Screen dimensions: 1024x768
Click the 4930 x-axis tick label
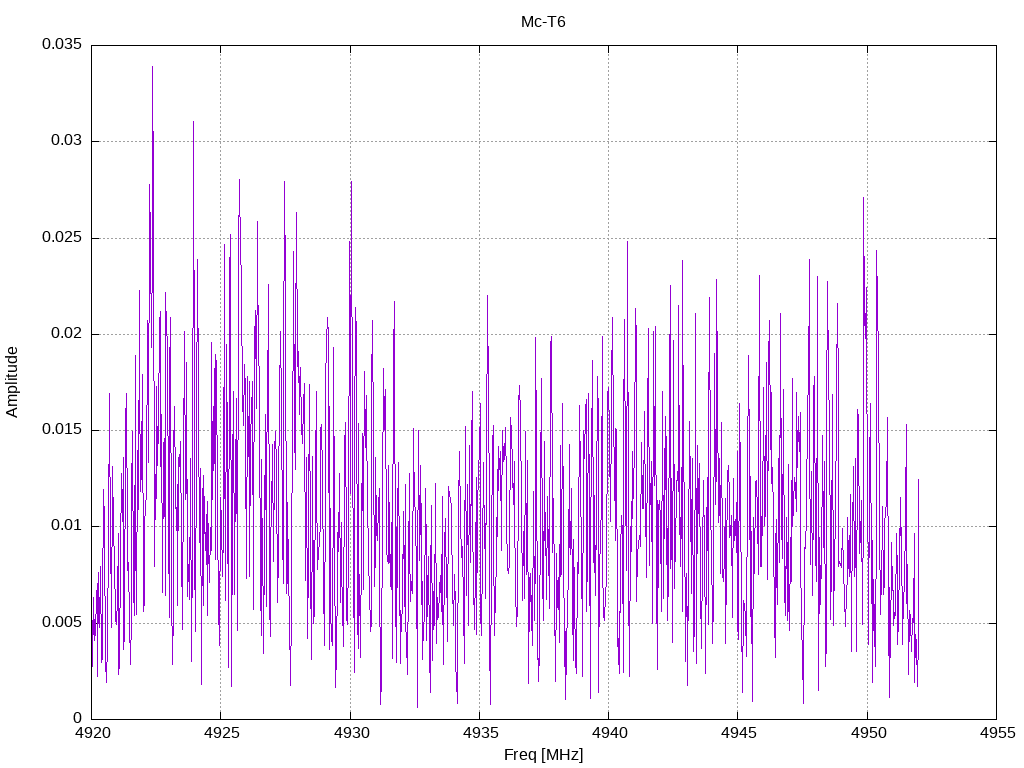(351, 733)
